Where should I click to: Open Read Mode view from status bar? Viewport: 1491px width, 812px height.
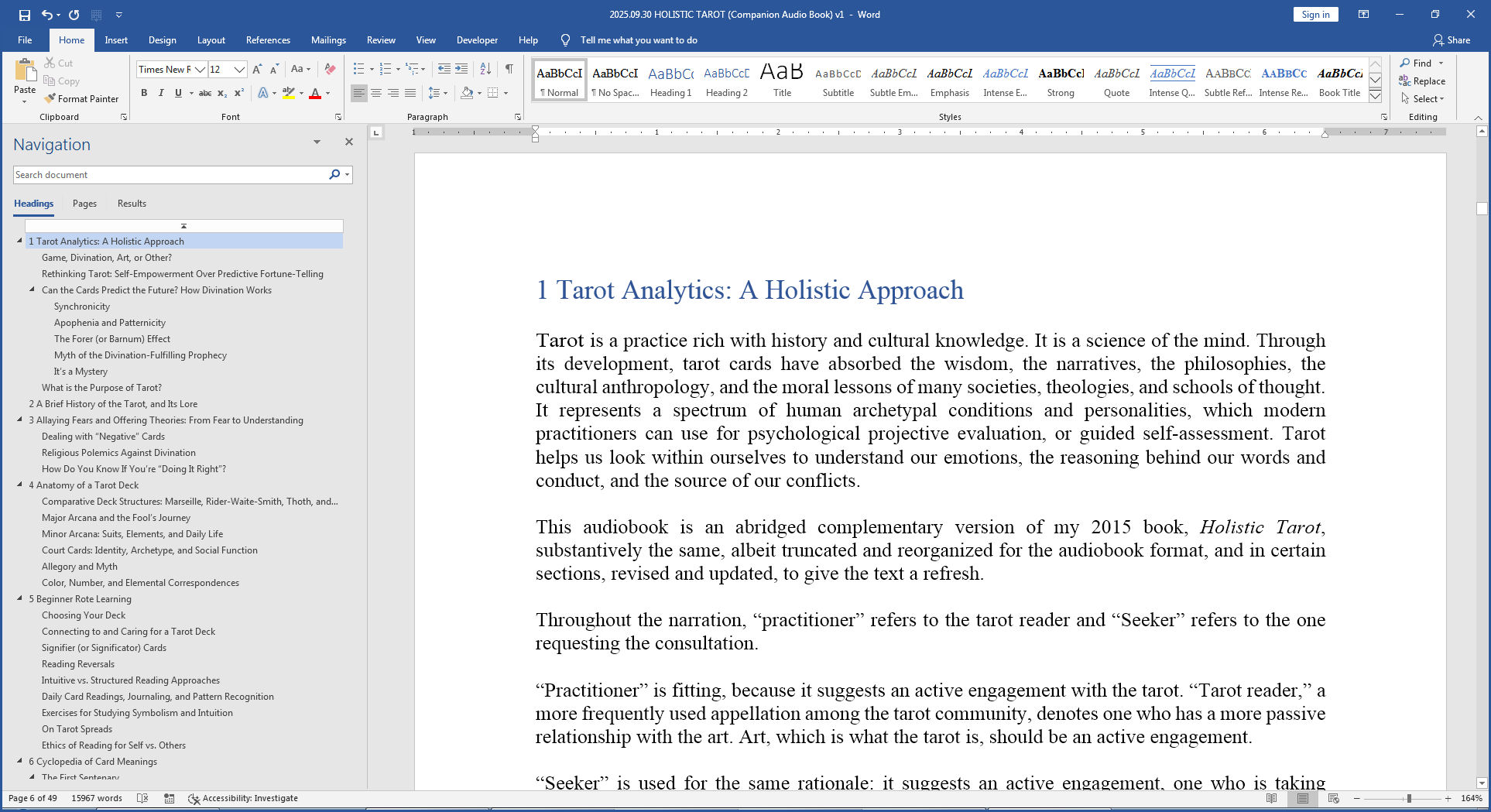coord(1271,798)
